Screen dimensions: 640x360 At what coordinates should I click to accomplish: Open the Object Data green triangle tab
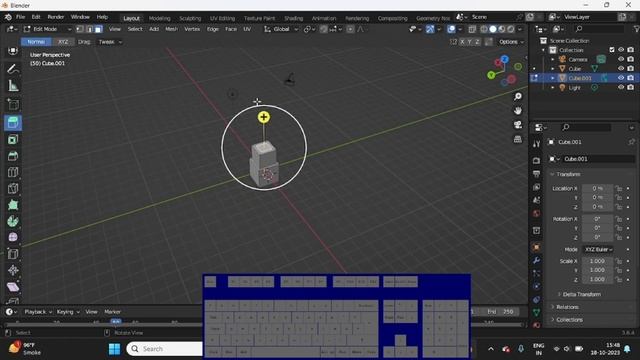point(536,312)
